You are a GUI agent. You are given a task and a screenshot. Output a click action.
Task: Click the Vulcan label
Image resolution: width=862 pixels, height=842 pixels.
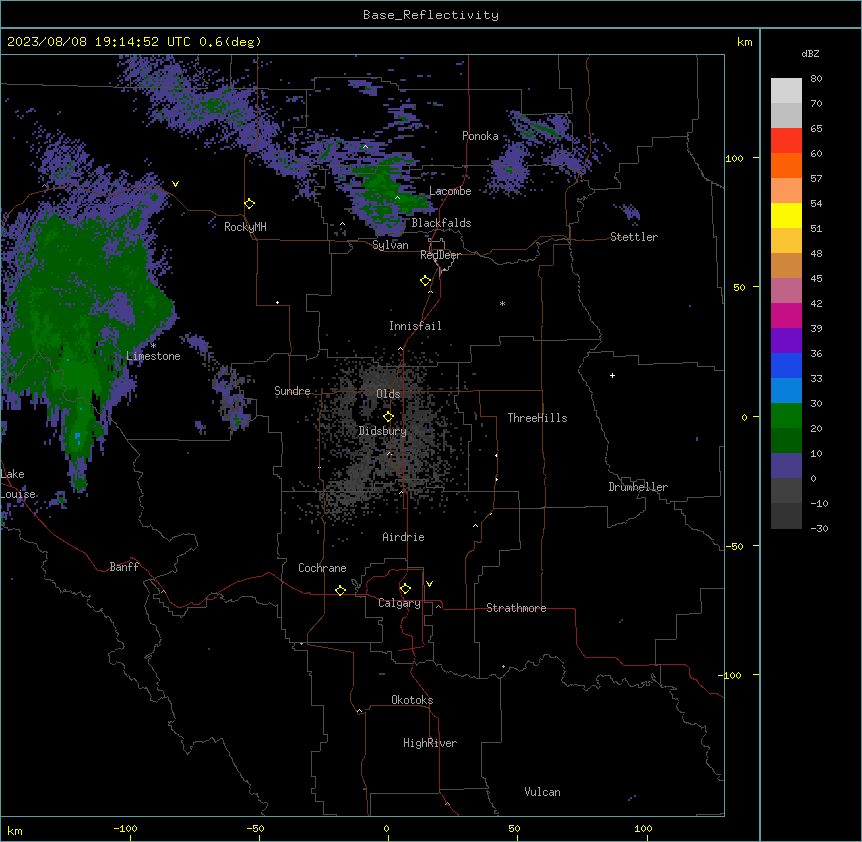(x=543, y=792)
